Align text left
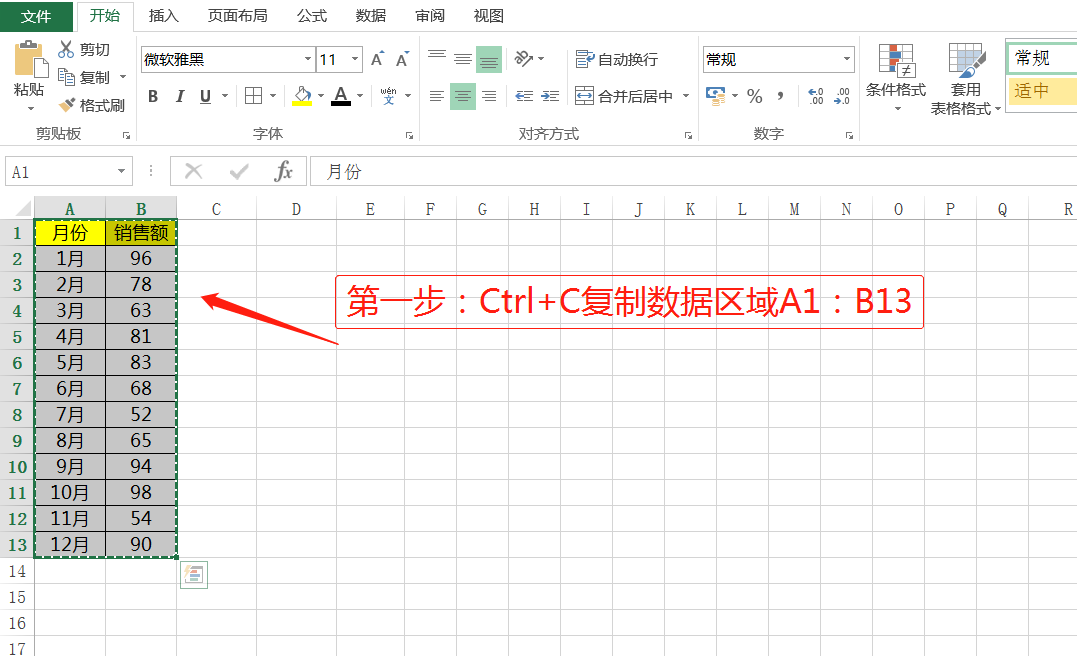 tap(437, 96)
